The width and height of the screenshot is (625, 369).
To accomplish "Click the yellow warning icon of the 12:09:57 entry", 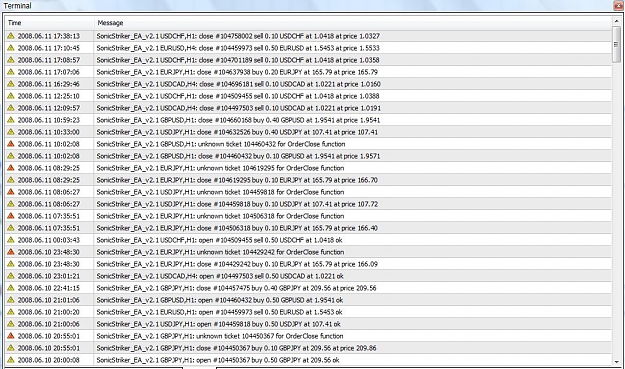I will [x=11, y=108].
